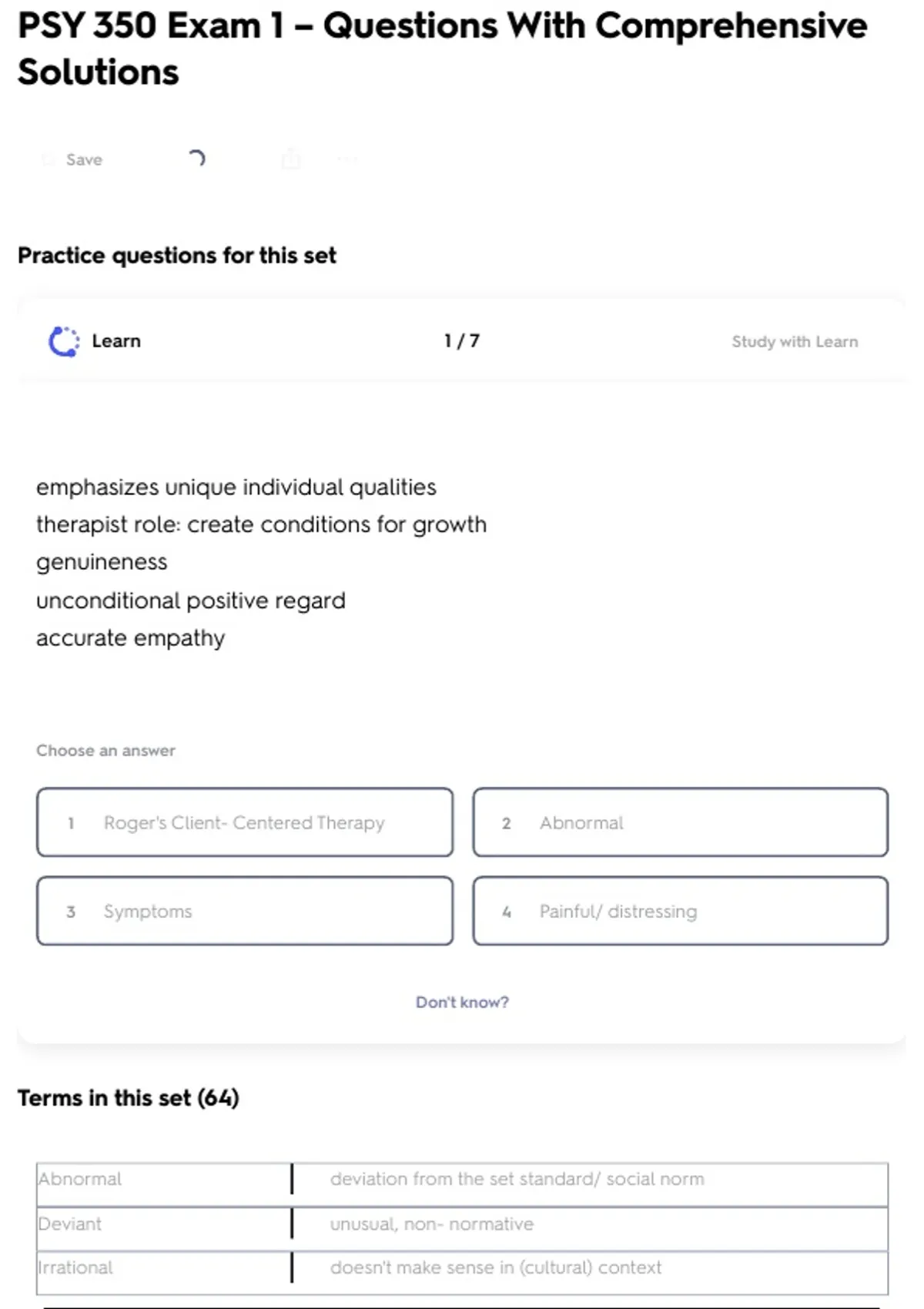Click the Don't know? link
The height and width of the screenshot is (1309, 924).
tap(462, 1002)
